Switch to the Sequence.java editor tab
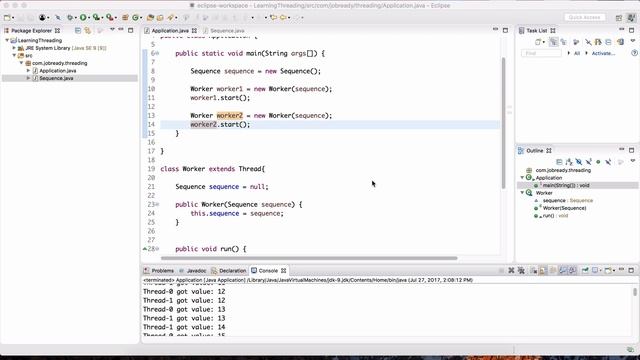The width and height of the screenshot is (640, 360). click(x=227, y=31)
